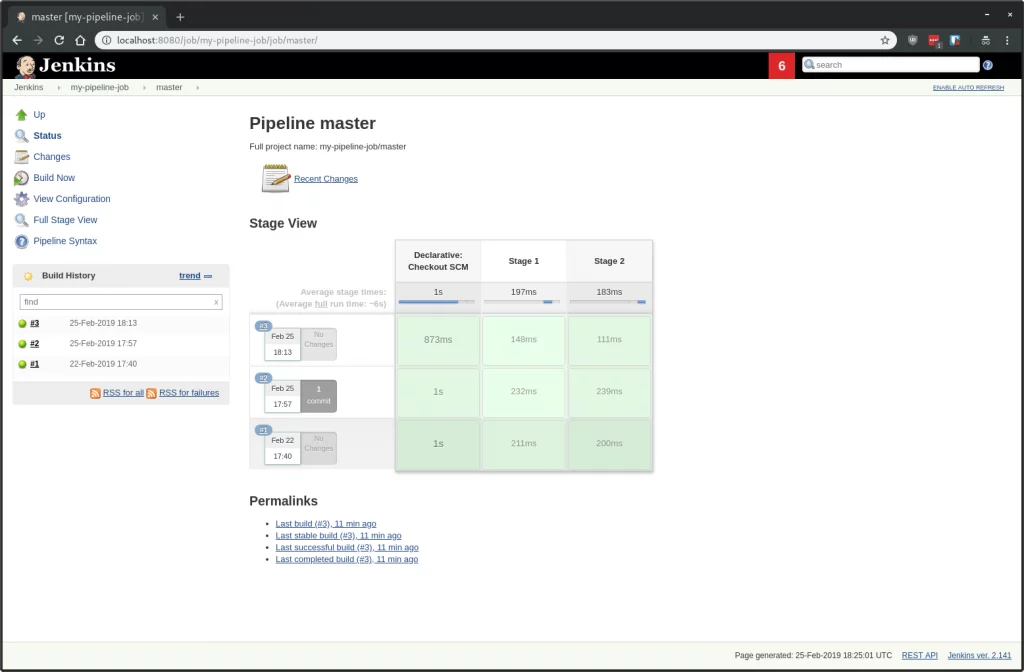Open a new browser tab with plus
The image size is (1024, 672).
pyautogui.click(x=180, y=17)
